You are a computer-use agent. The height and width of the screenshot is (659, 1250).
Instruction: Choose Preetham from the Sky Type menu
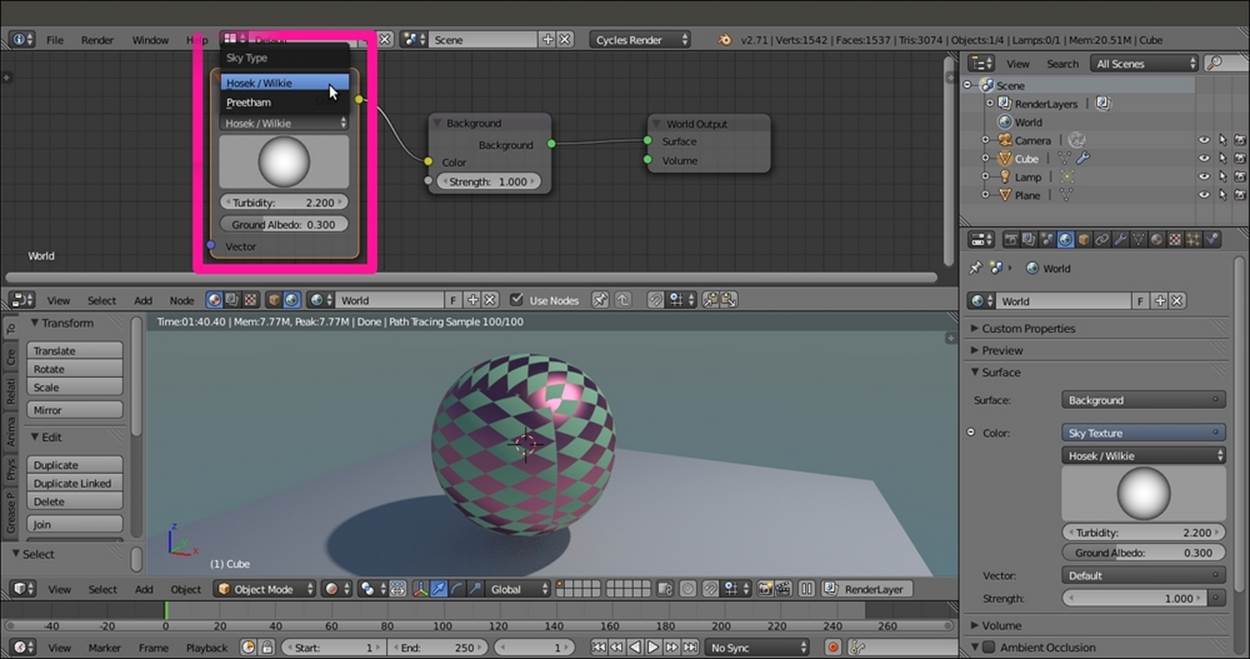tap(249, 102)
